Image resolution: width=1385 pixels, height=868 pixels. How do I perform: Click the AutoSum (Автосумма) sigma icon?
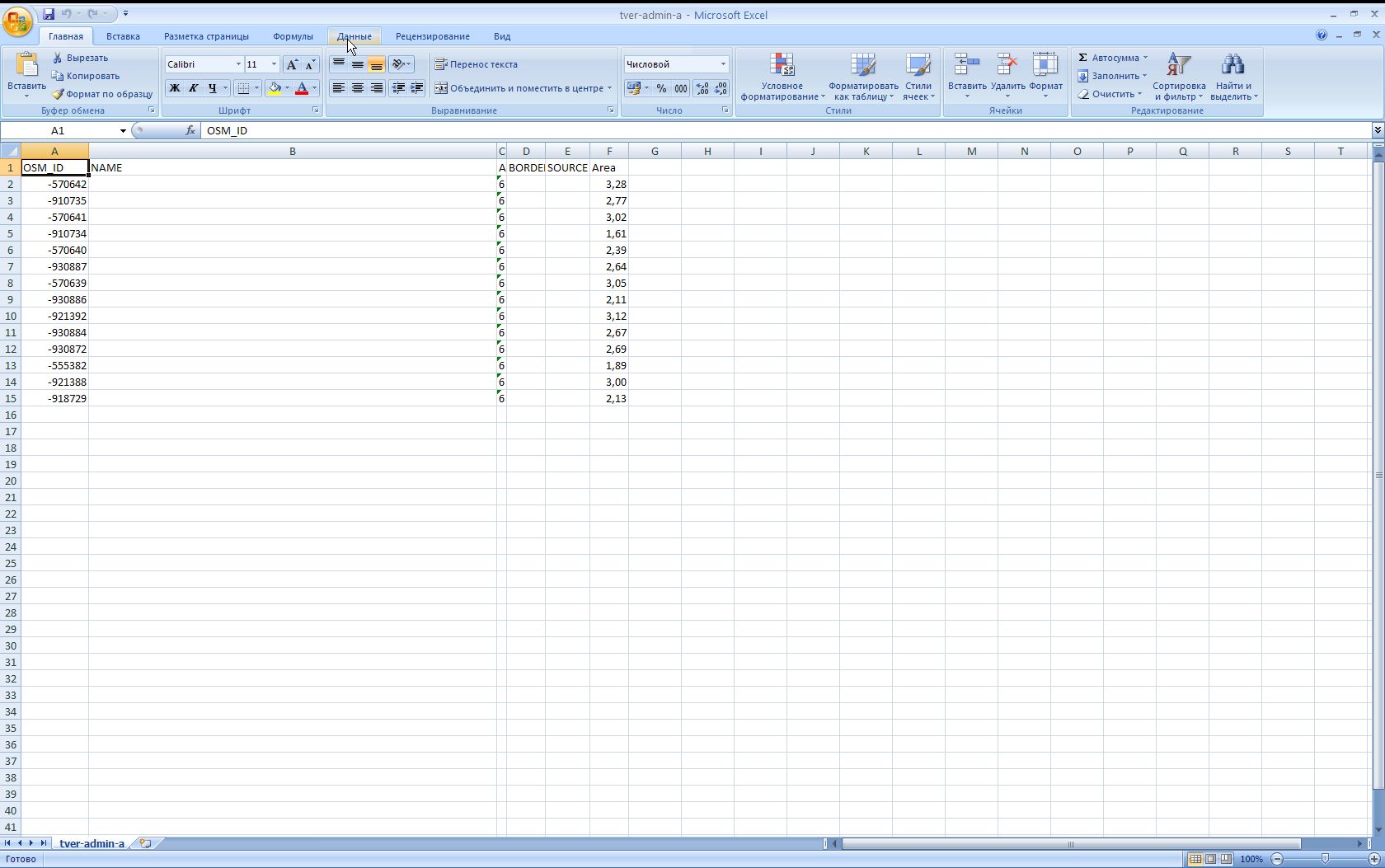[x=1083, y=58]
